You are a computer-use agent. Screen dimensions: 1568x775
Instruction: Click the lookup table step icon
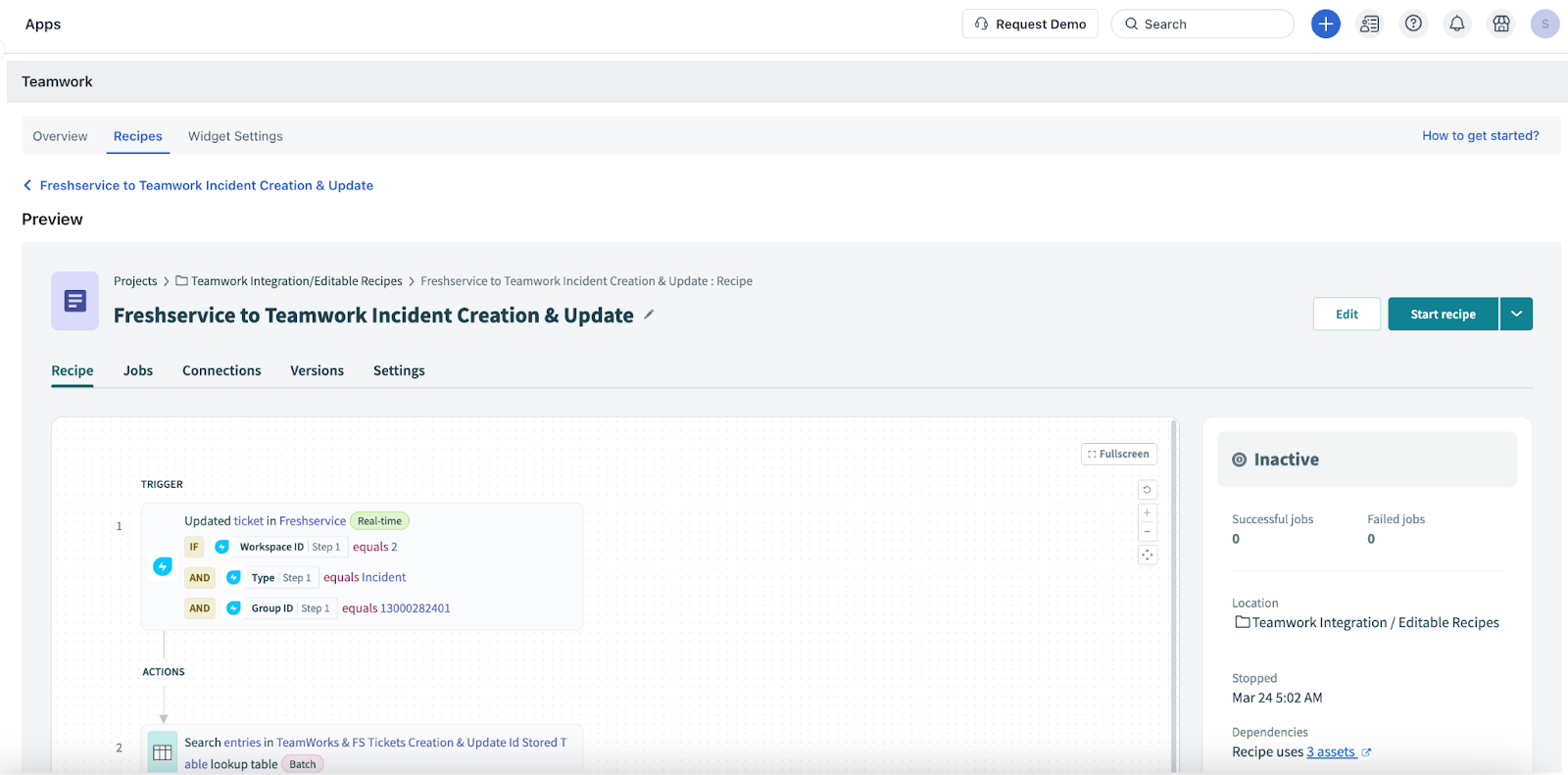click(x=163, y=752)
